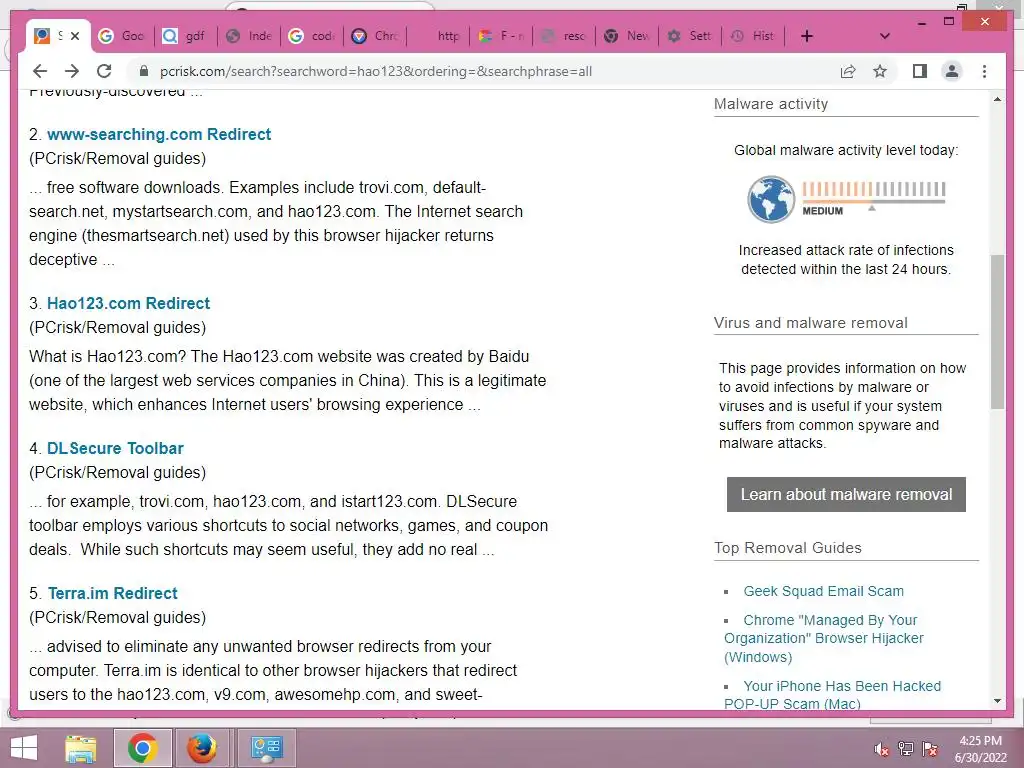Image resolution: width=1024 pixels, height=768 pixels.
Task: Switch to the F - n tab
Action: [502, 36]
